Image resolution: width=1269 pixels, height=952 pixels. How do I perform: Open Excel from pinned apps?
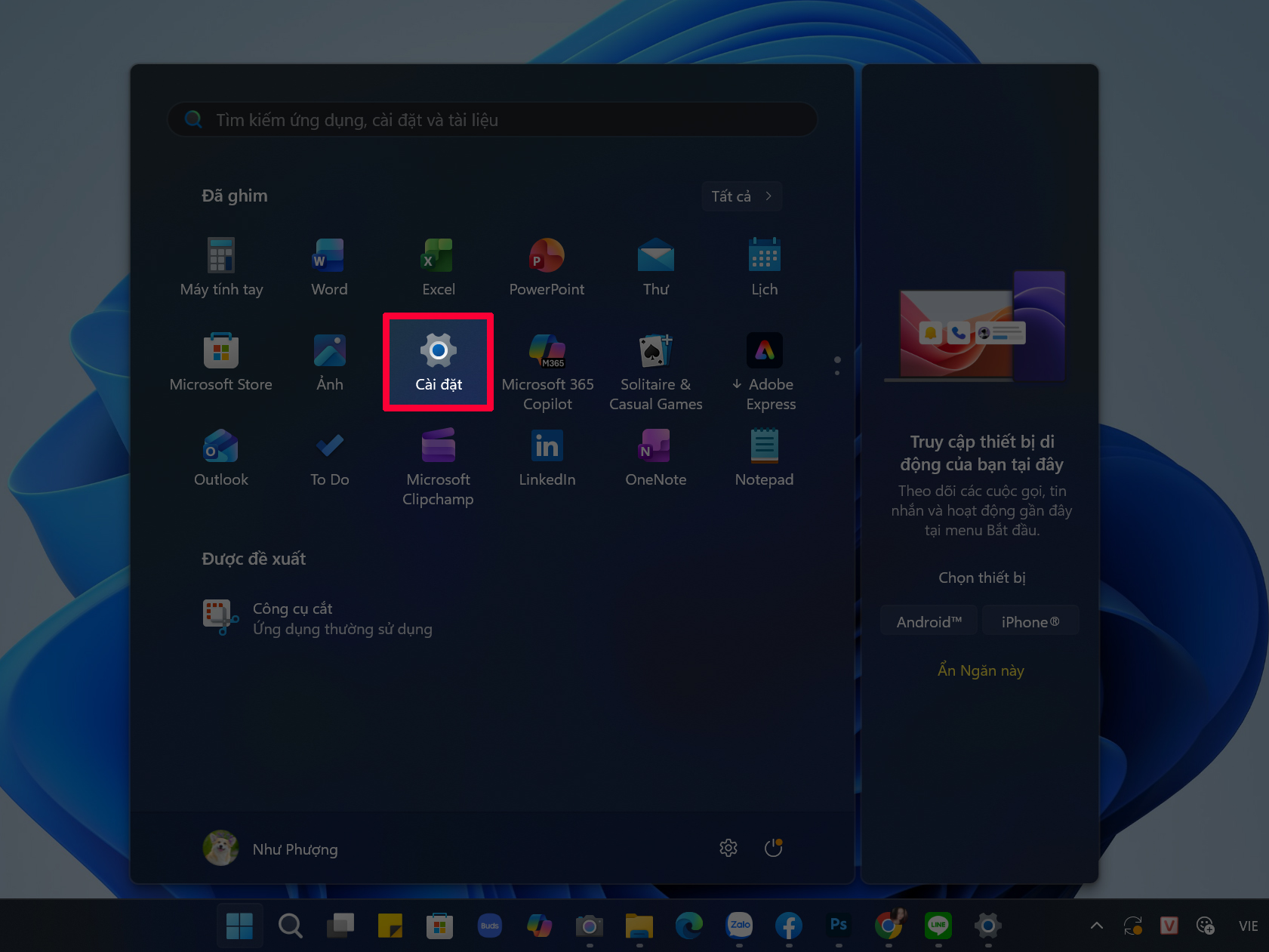(438, 266)
